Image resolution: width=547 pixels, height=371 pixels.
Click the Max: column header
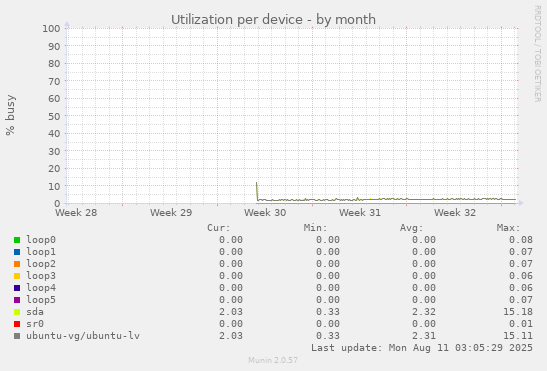[x=508, y=228]
